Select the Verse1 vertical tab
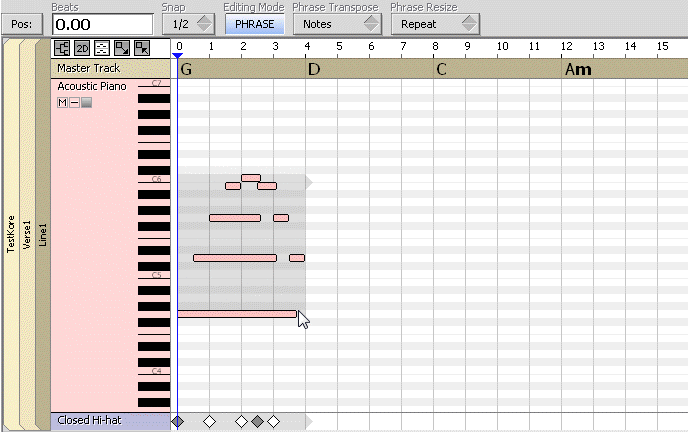The height and width of the screenshot is (432, 688). [27, 235]
